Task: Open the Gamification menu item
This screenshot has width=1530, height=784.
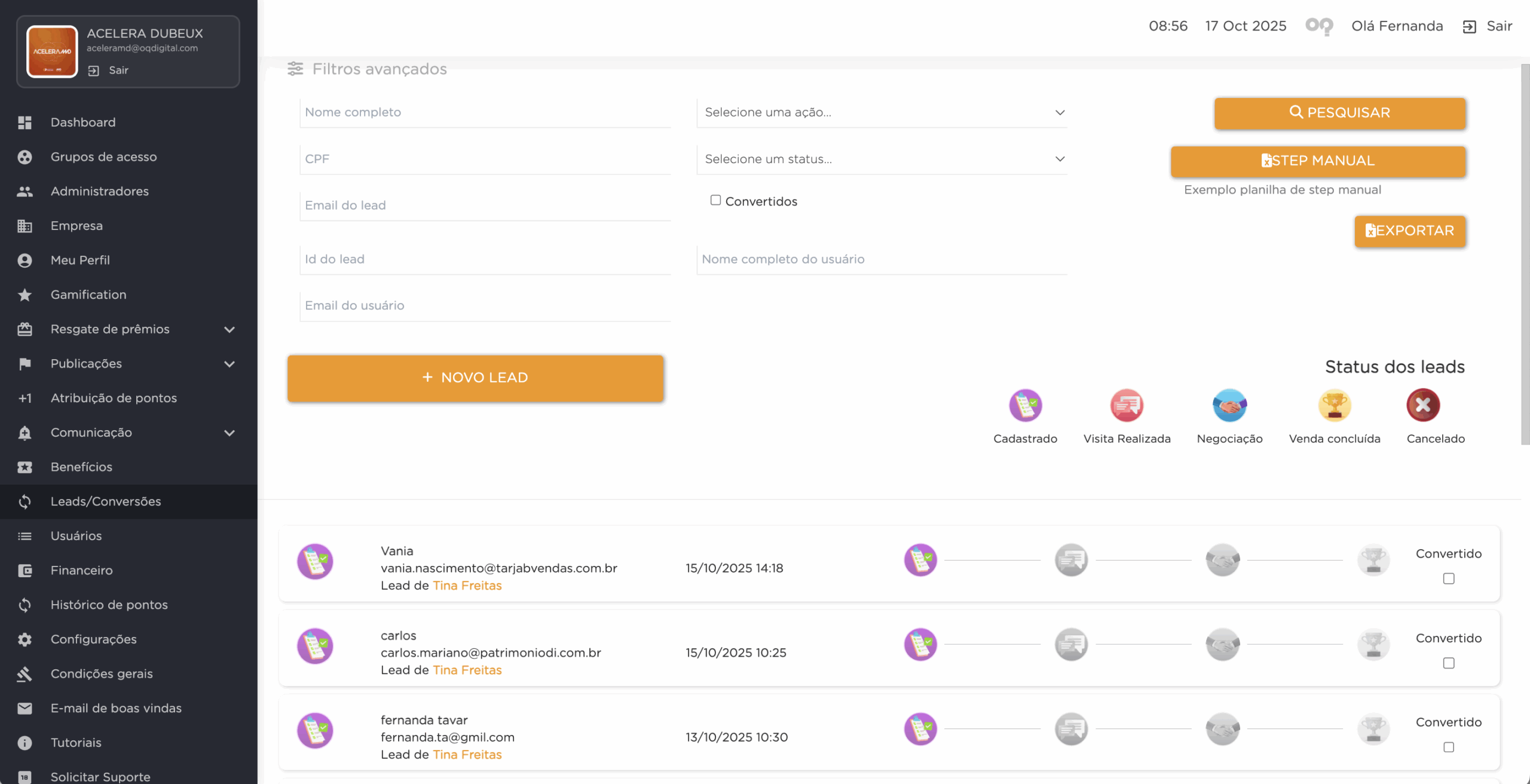Action: [x=88, y=295]
